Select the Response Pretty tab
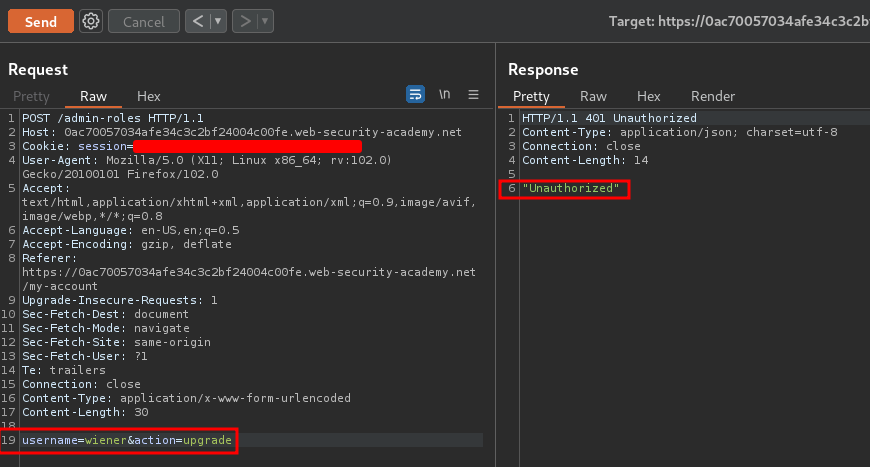870x467 pixels. pyautogui.click(x=531, y=96)
